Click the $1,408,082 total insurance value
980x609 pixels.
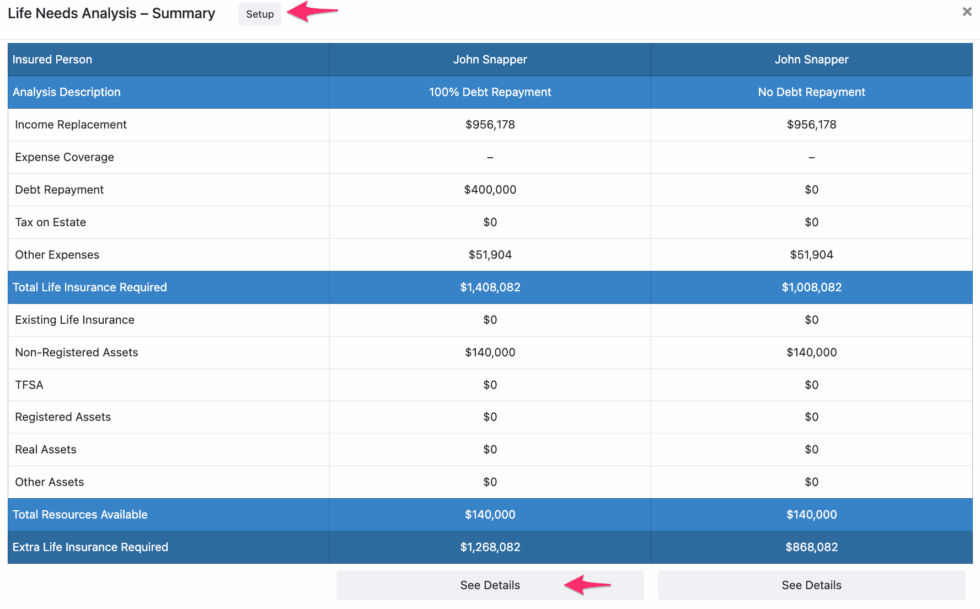click(490, 287)
